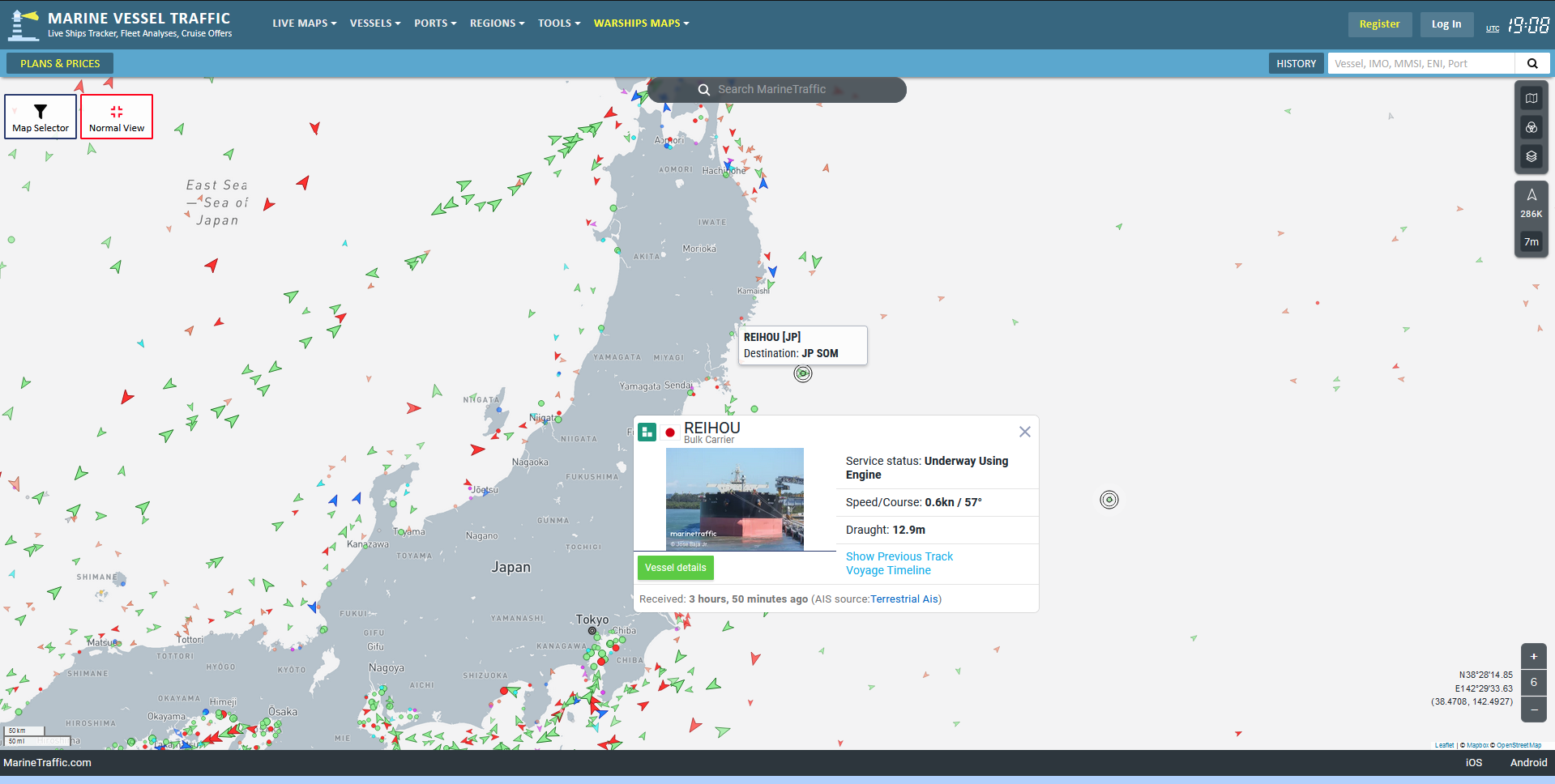Click the Tokyo city label
Screen dimensions: 1555x784
(592, 620)
